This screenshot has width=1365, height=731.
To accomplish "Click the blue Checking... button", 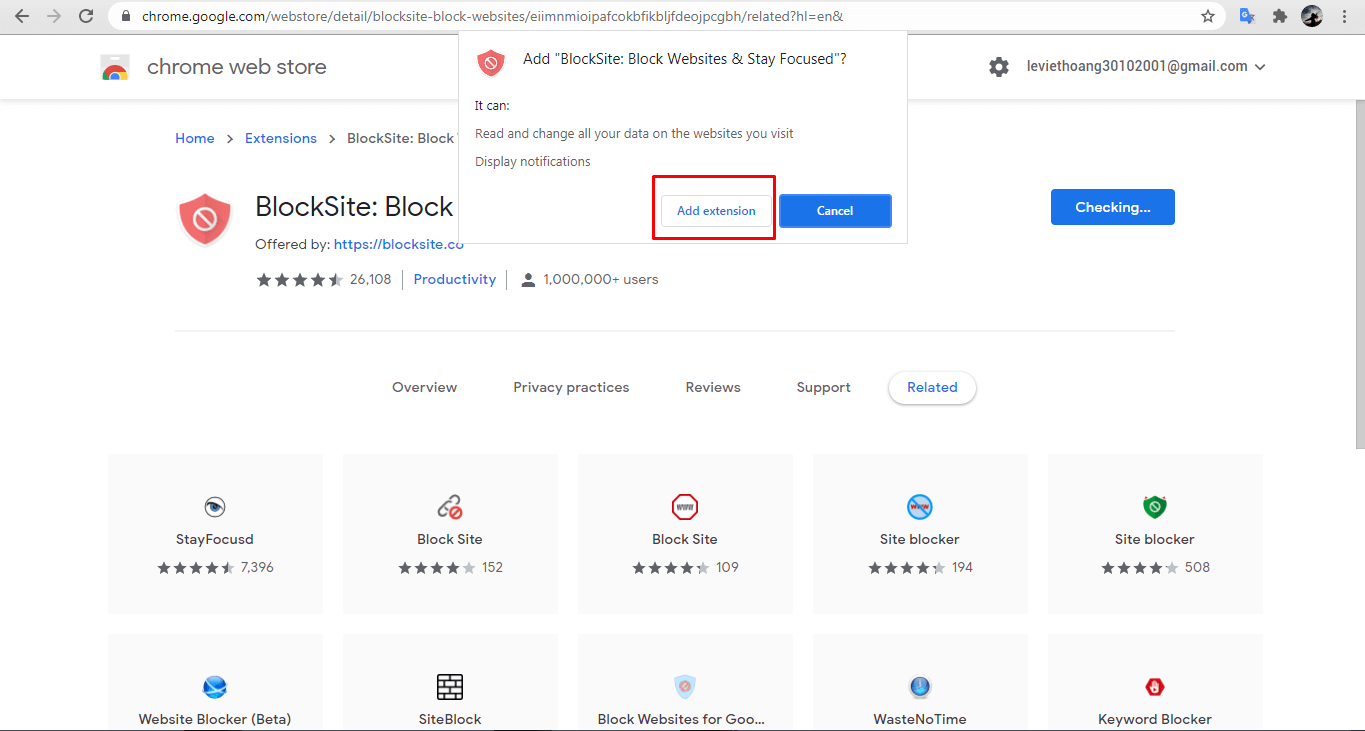I will tap(1112, 207).
